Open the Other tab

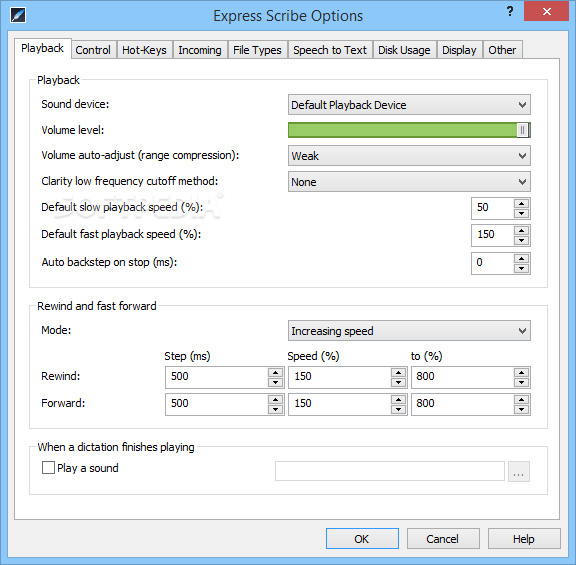coord(502,50)
